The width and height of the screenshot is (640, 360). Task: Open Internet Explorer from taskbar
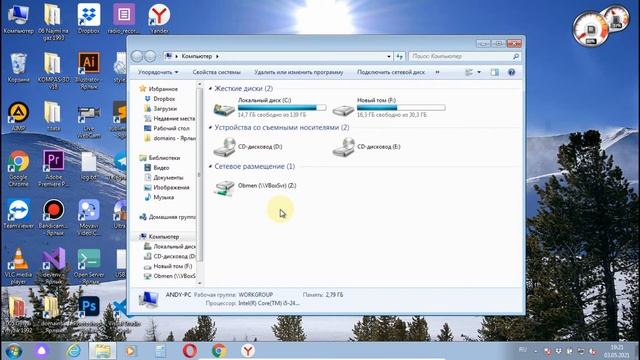[74, 351]
